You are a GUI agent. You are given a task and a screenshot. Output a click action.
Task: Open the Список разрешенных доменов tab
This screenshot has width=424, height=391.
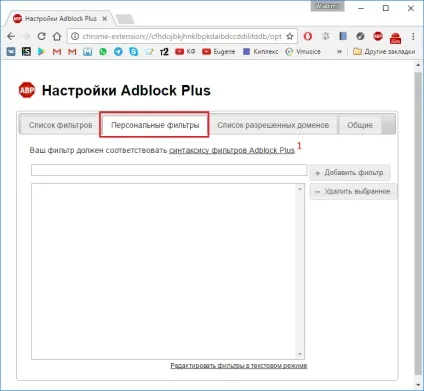(273, 125)
